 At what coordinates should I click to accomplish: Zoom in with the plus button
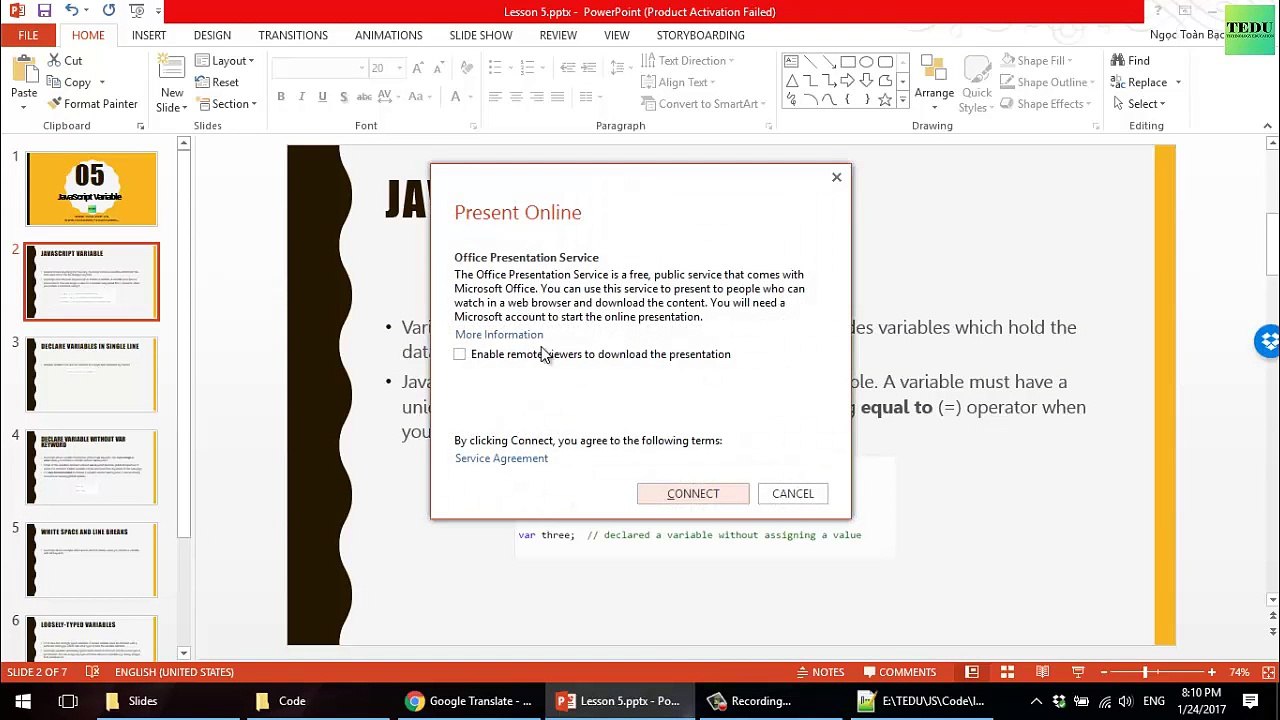1212,672
